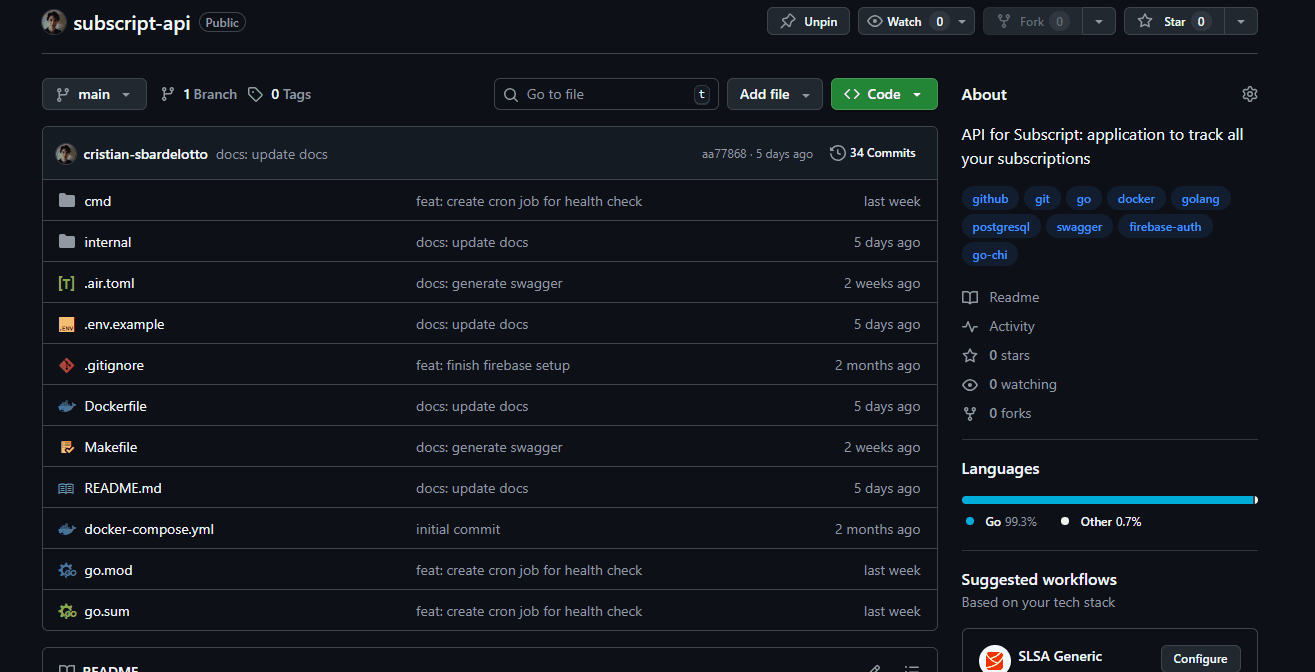Viewport: 1315px width, 672px height.
Task: Configure the SLSA Generic workflow
Action: tap(1200, 658)
